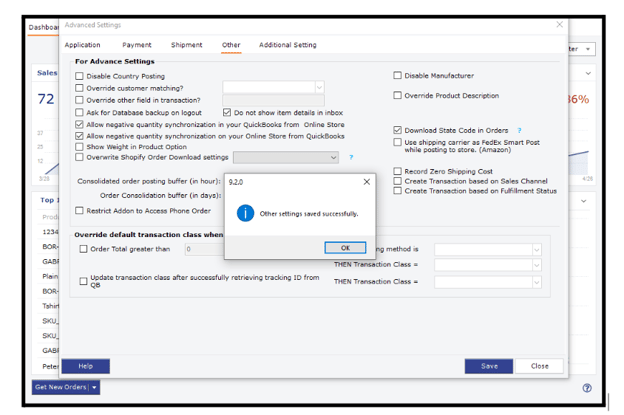
Task: Toggle Record Zero Shipping Cost checkbox
Action: tap(397, 171)
